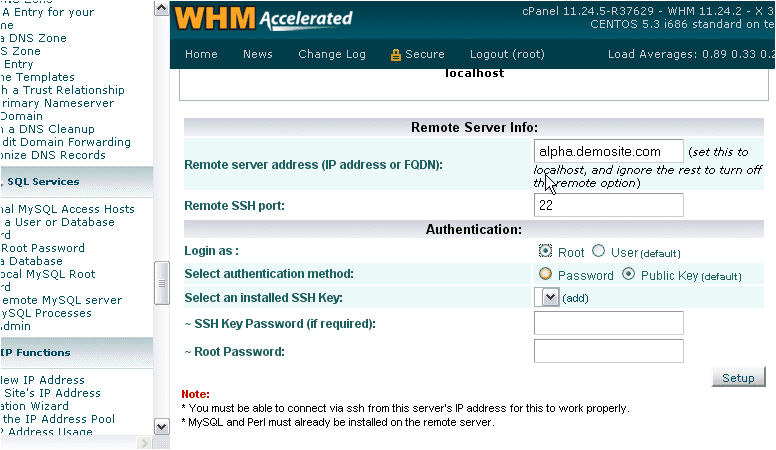The image size is (776, 450).
Task: Click Logout (root) link
Action: click(x=507, y=54)
